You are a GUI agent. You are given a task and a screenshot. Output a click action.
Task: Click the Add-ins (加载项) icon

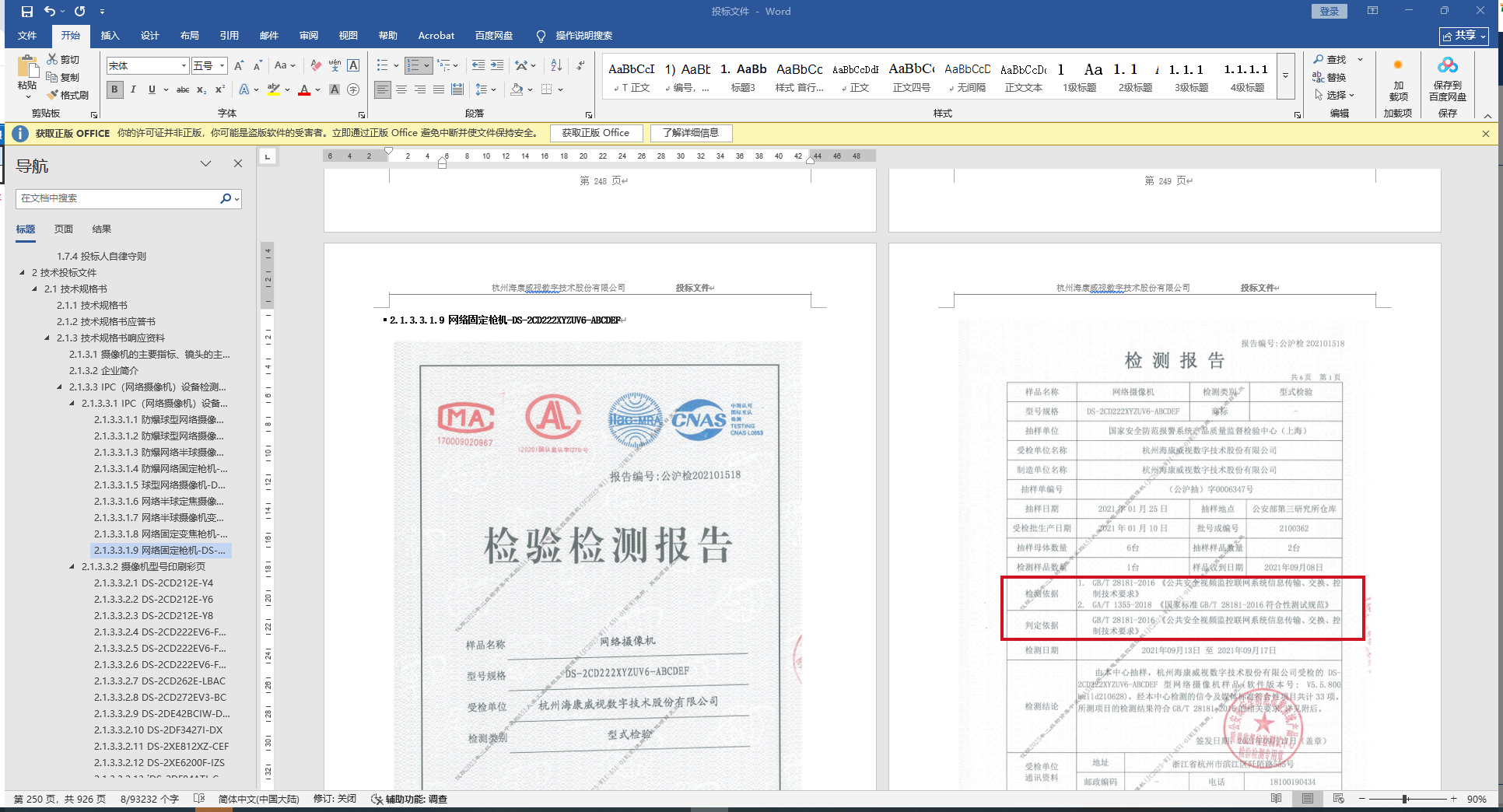click(x=1398, y=66)
